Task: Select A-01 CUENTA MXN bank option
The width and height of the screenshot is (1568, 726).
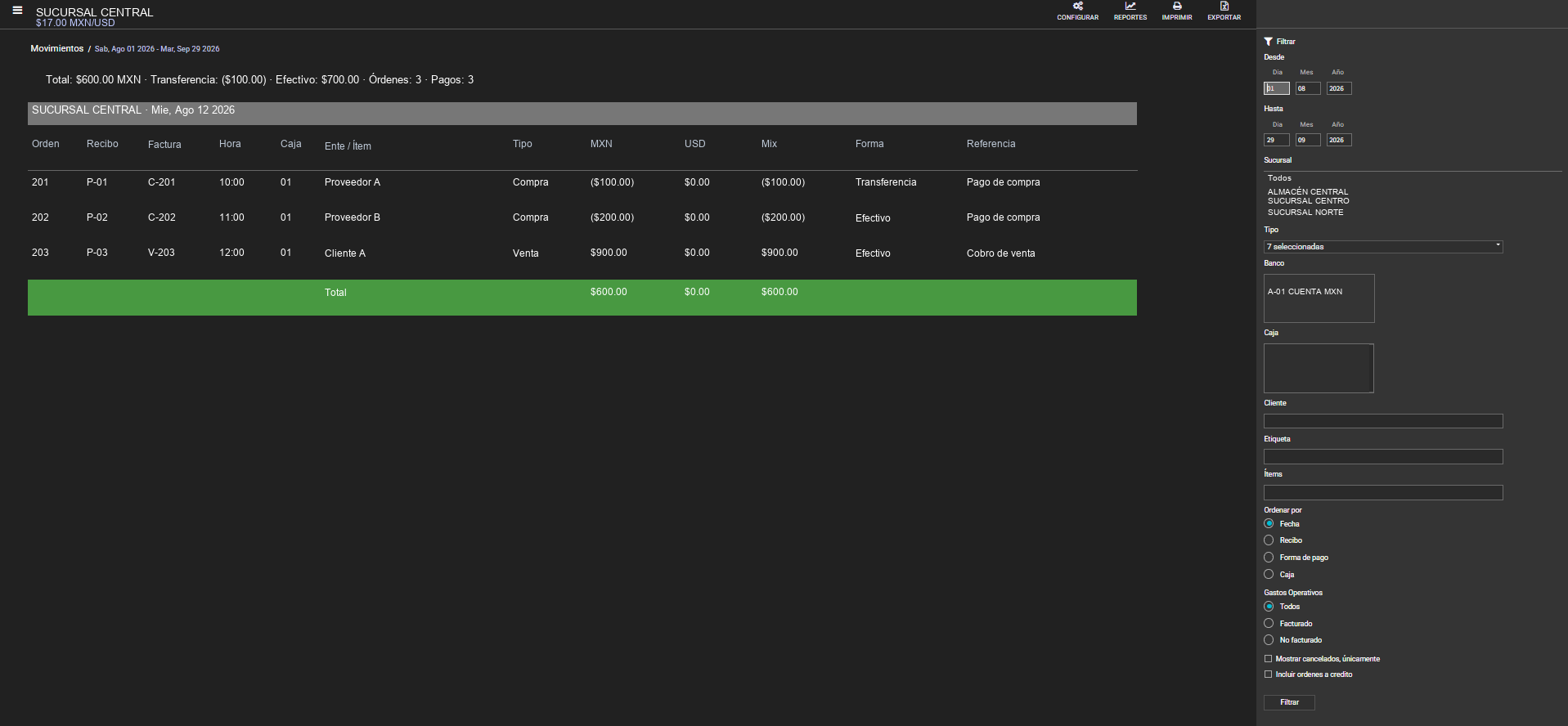Action: [1305, 292]
